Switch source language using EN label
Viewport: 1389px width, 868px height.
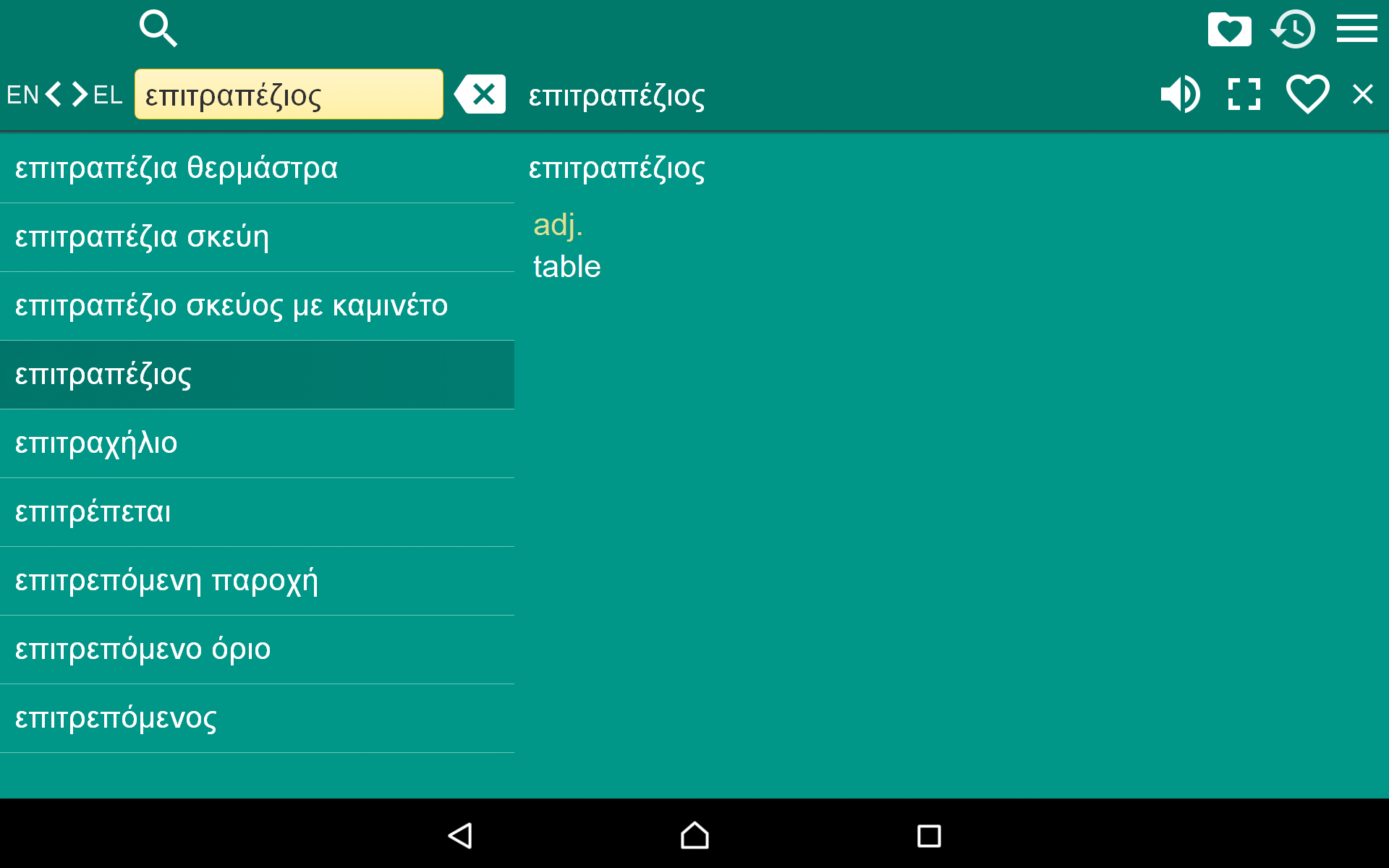point(22,95)
